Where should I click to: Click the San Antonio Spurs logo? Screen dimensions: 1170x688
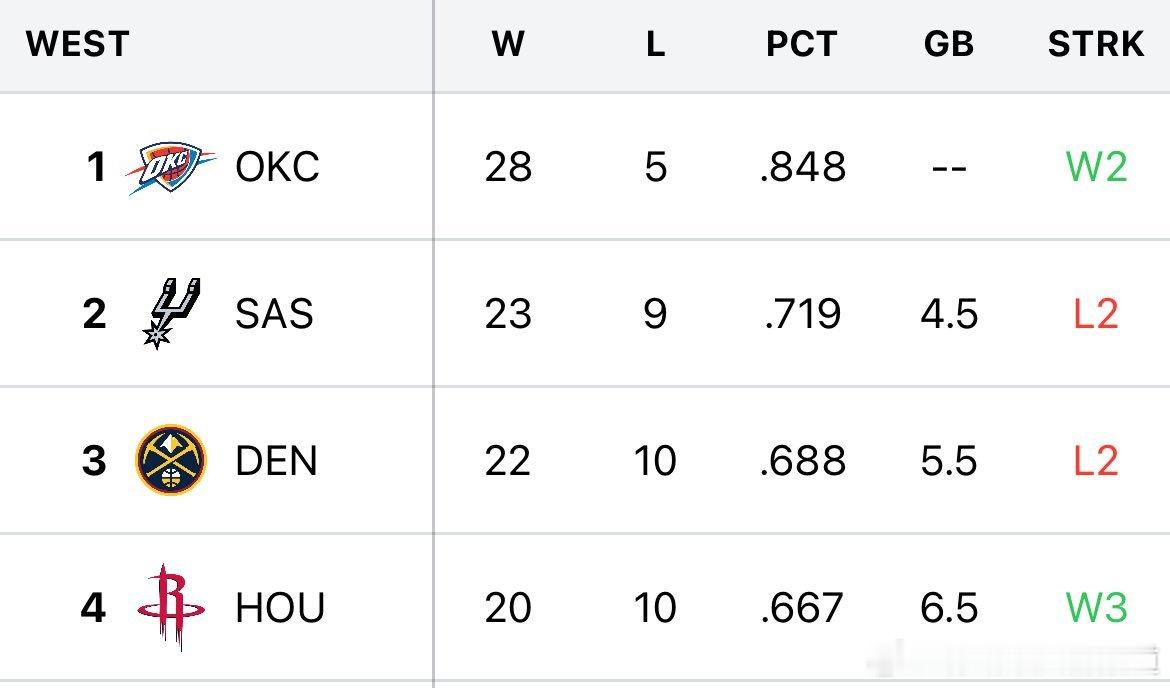point(172,313)
